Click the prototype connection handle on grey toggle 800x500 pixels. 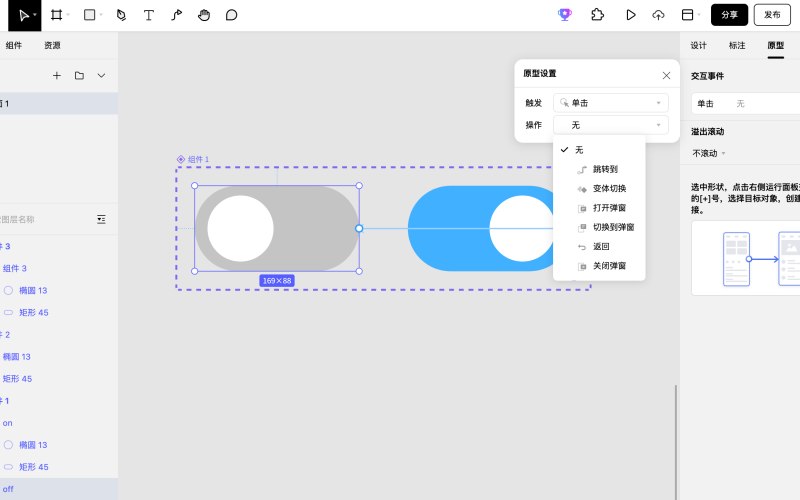(x=359, y=229)
